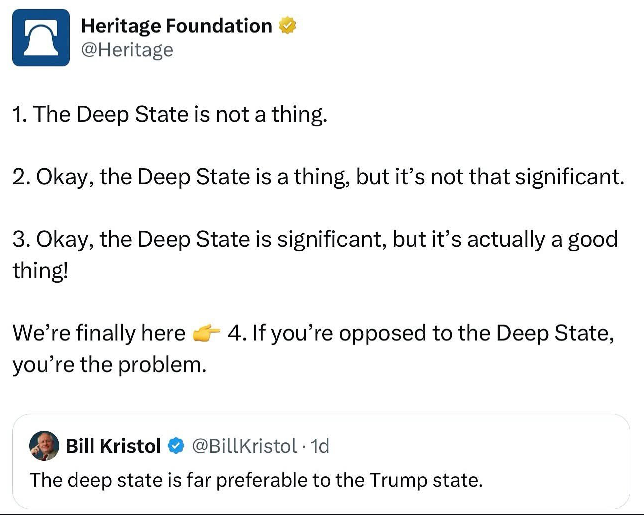This screenshot has width=644, height=515.
Task: Click the word "thing!" on the wrapped line
Action: [40, 270]
